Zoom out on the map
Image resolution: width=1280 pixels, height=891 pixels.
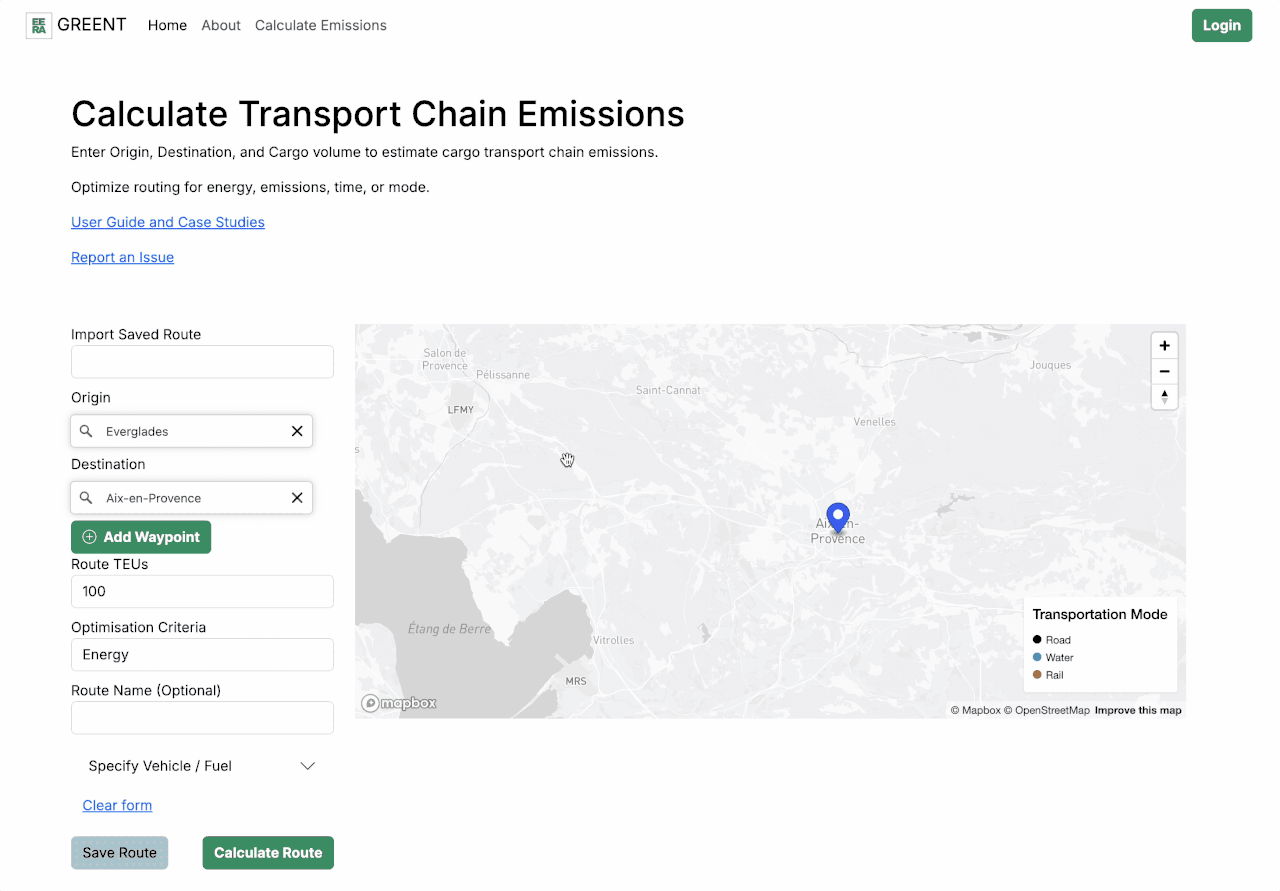click(1164, 371)
